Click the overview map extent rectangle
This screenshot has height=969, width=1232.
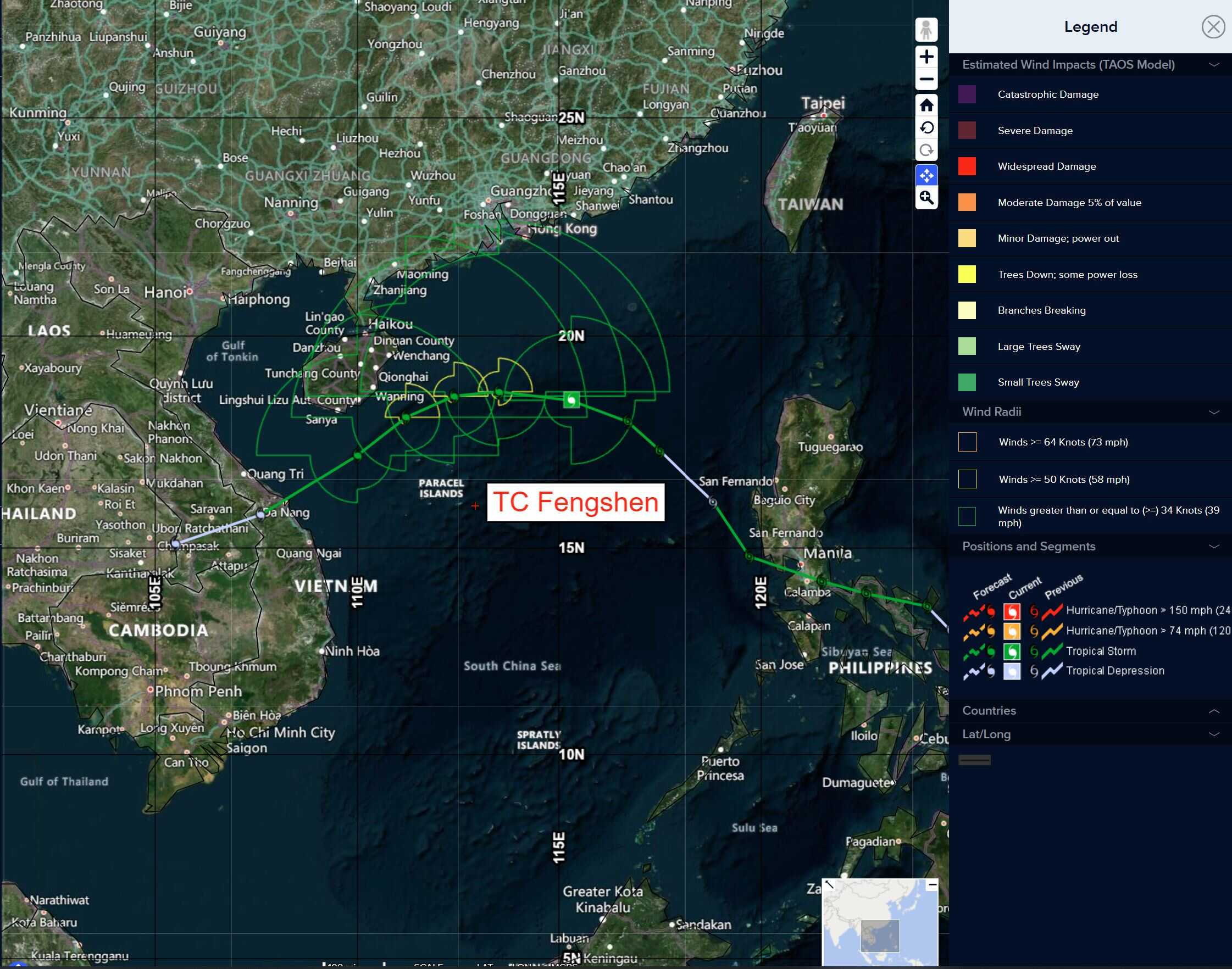click(880, 935)
